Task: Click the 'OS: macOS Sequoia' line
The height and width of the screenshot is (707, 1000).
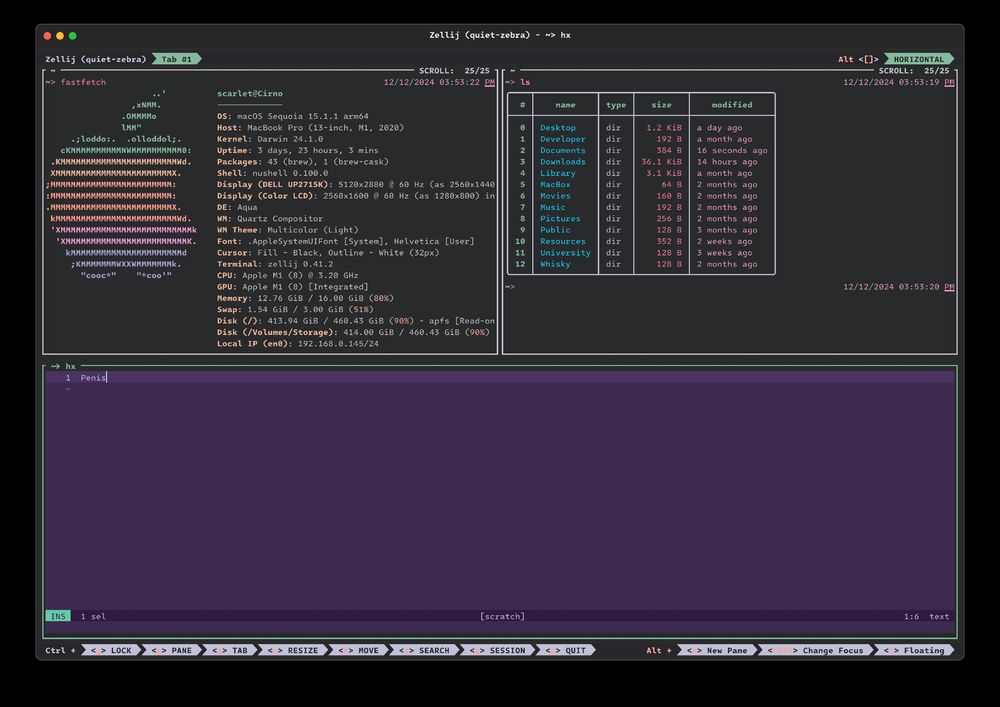Action: (293, 117)
